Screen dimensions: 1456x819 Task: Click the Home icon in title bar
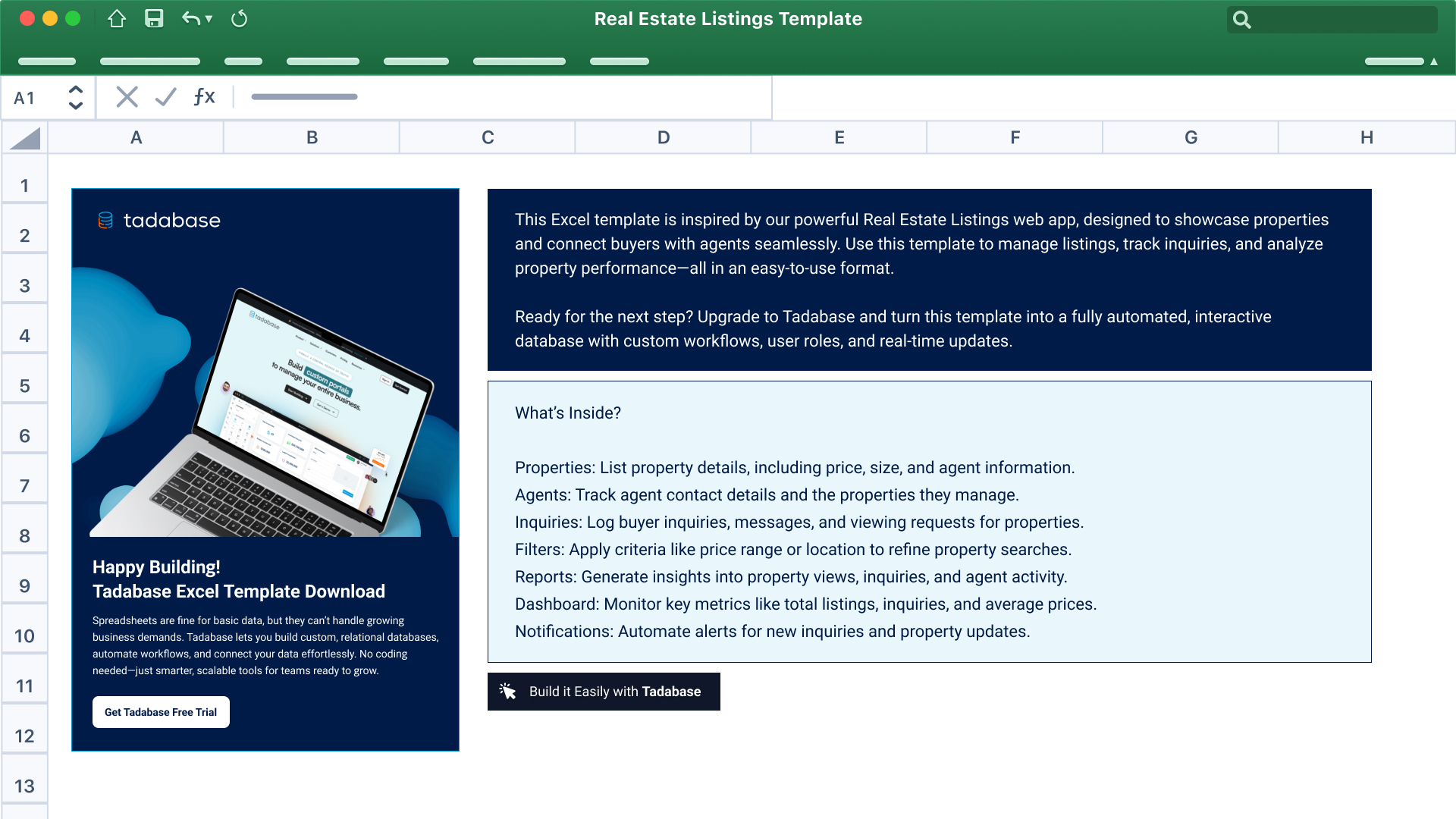click(116, 19)
